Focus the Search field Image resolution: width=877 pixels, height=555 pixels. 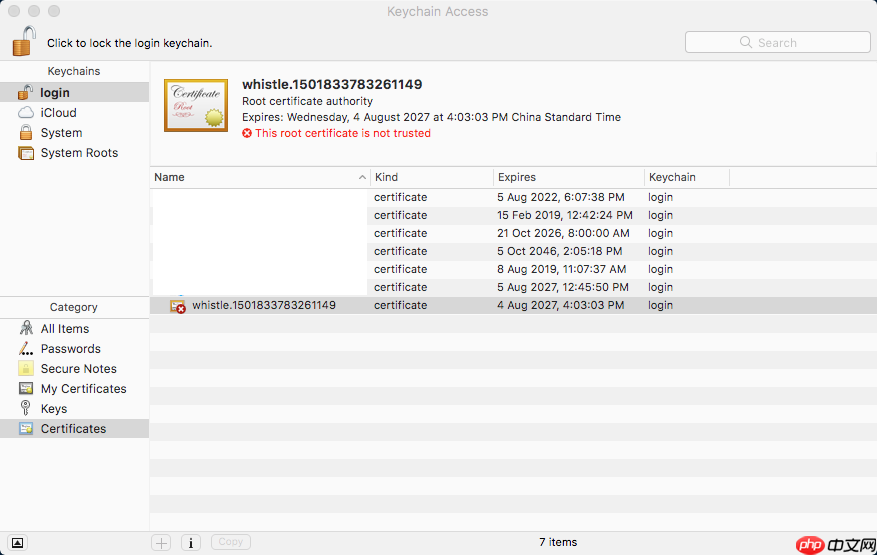pyautogui.click(x=777, y=43)
